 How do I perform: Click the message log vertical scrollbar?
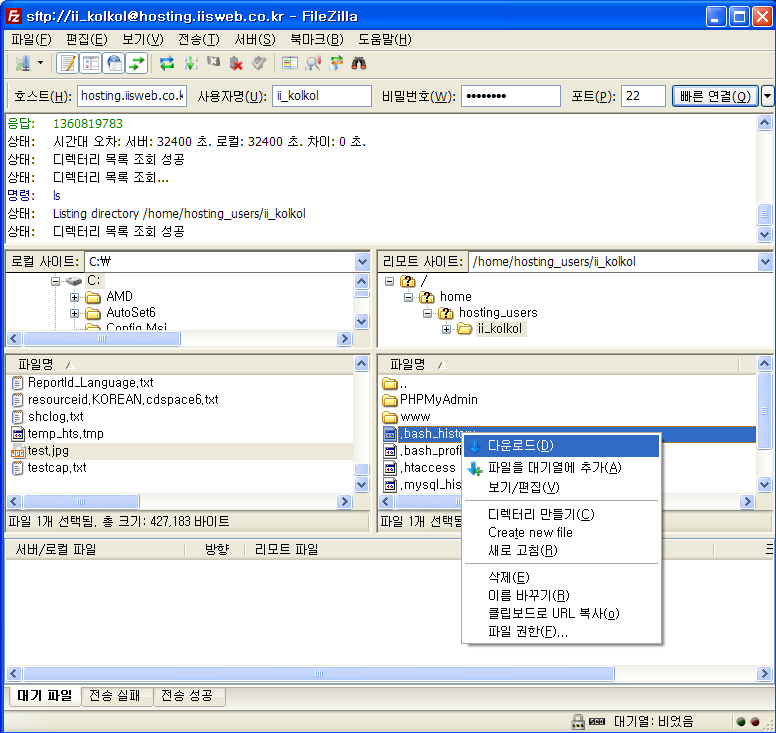pyautogui.click(x=764, y=178)
